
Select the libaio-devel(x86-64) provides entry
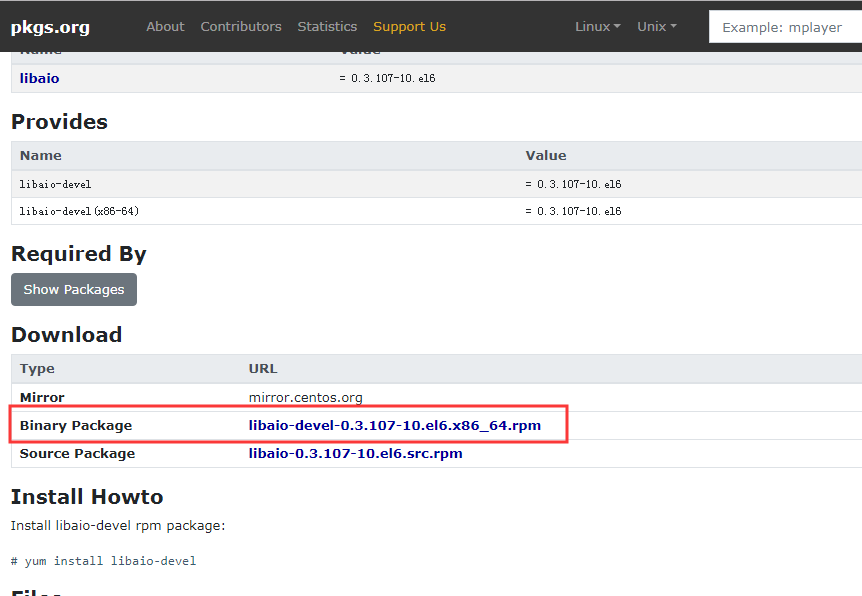click(x=79, y=211)
